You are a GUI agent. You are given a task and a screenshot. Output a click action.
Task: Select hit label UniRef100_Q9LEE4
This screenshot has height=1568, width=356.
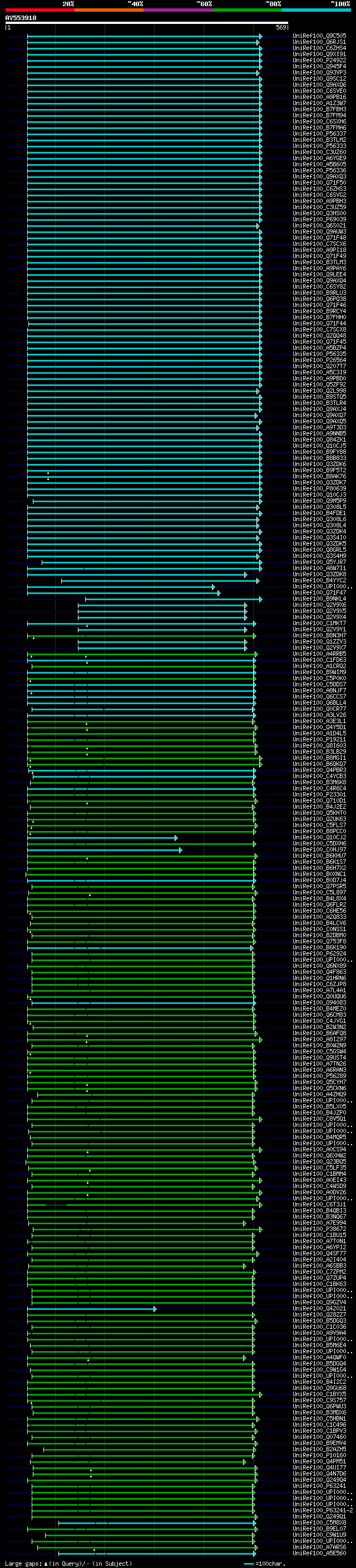(319, 275)
